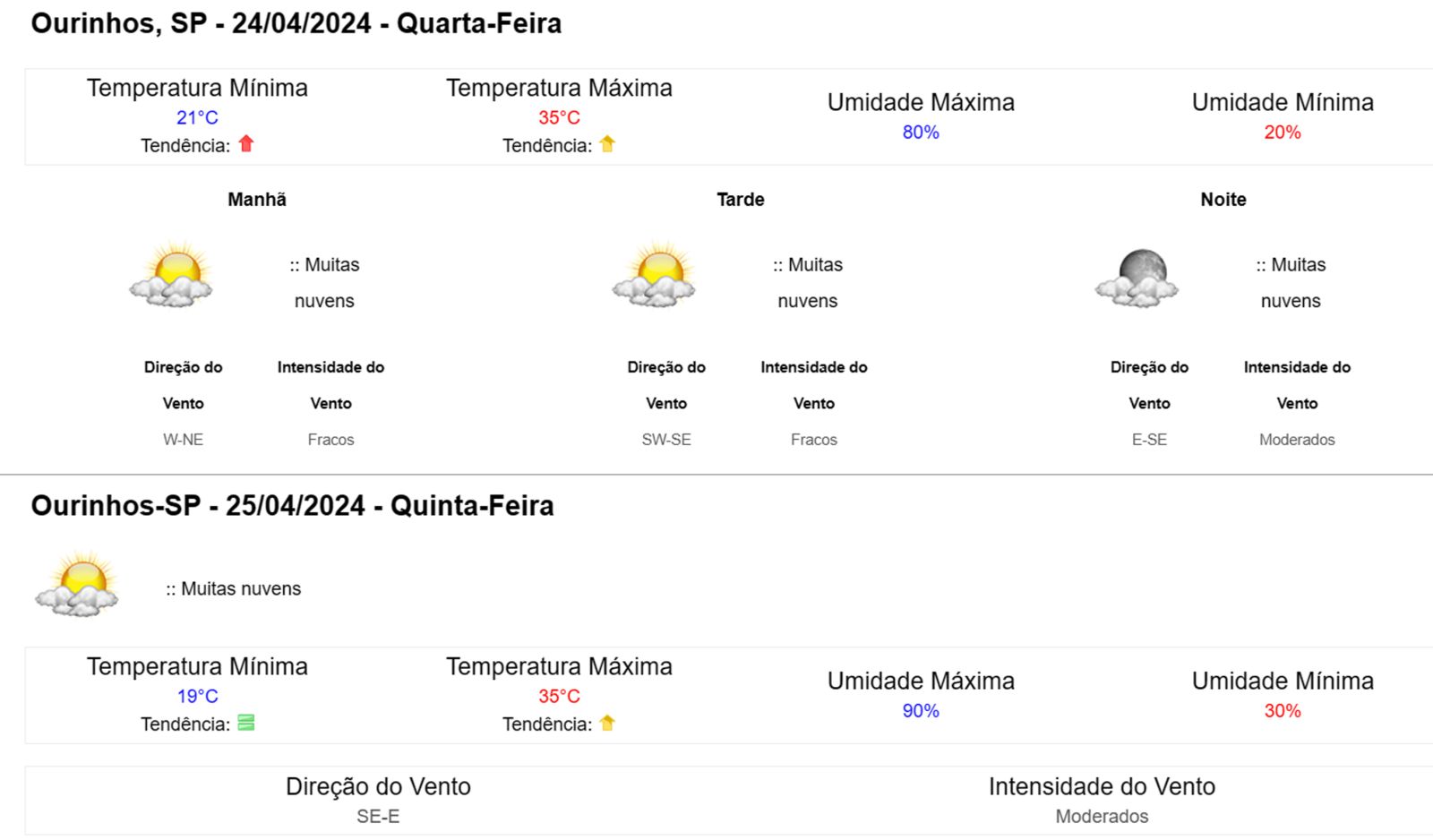Click the 80% maximum humidity value
Viewport: 1433px width, 840px height.
pyautogui.click(x=921, y=133)
